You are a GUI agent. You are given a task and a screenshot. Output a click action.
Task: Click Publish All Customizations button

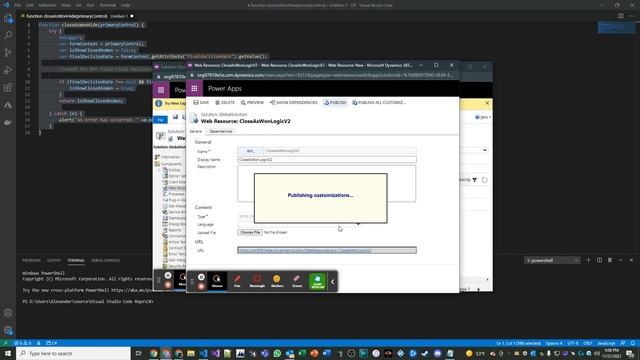tap(379, 102)
